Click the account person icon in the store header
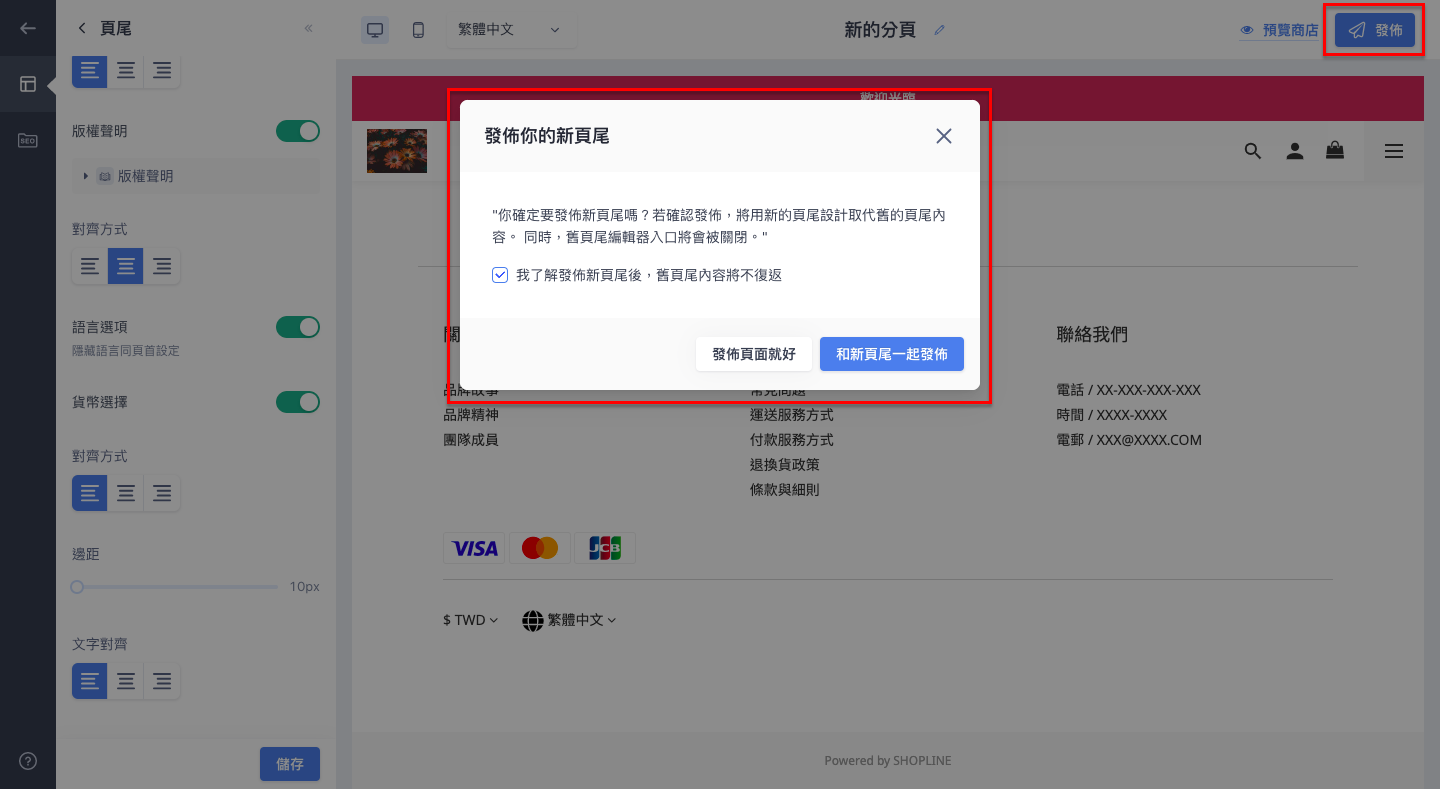Viewport: 1440px width, 789px height. pyautogui.click(x=1294, y=151)
